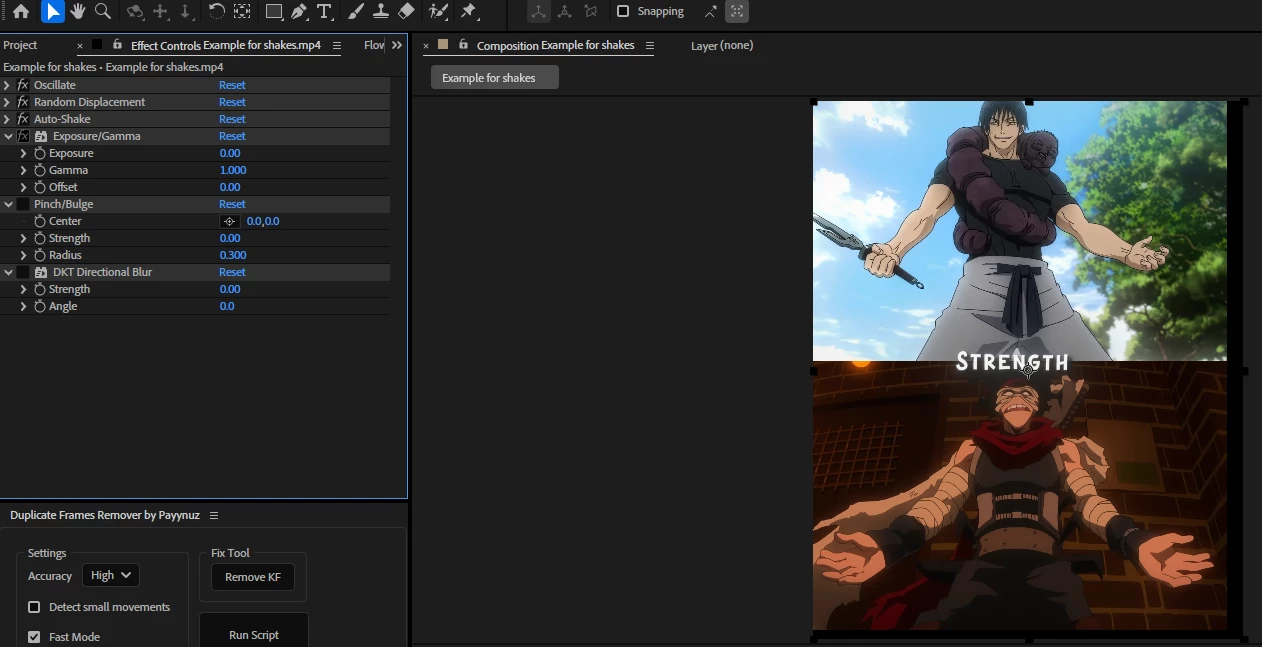
Task: Select the Rotation tool
Action: coord(216,12)
